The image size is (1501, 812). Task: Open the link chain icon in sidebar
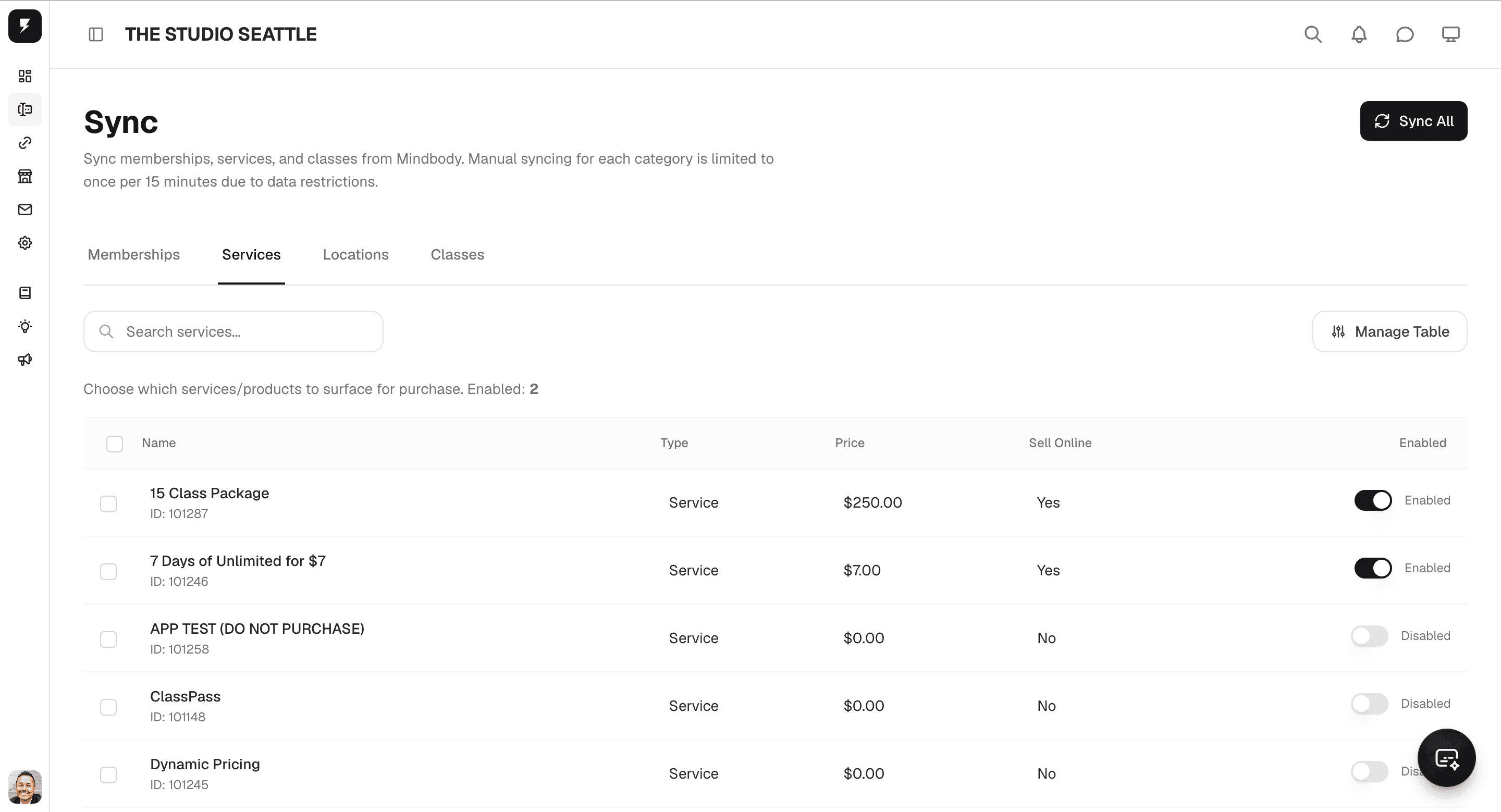(x=25, y=143)
